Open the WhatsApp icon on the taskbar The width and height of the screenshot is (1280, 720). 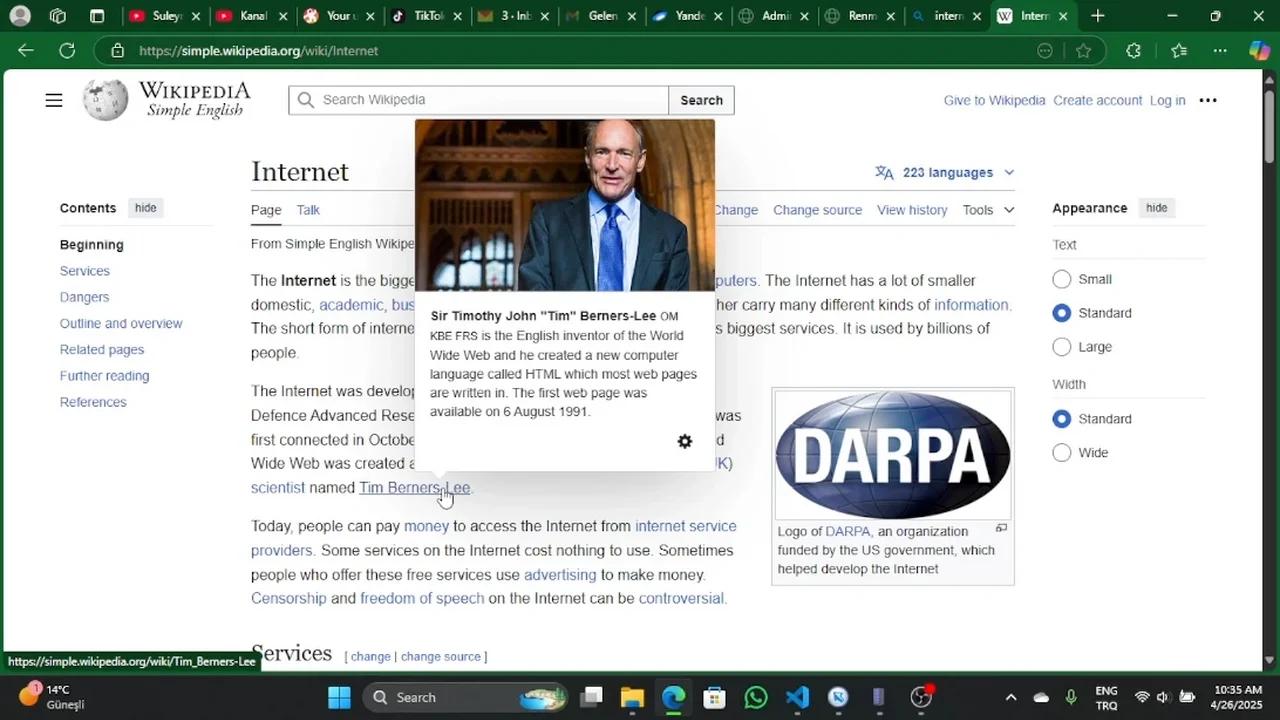tap(756, 697)
